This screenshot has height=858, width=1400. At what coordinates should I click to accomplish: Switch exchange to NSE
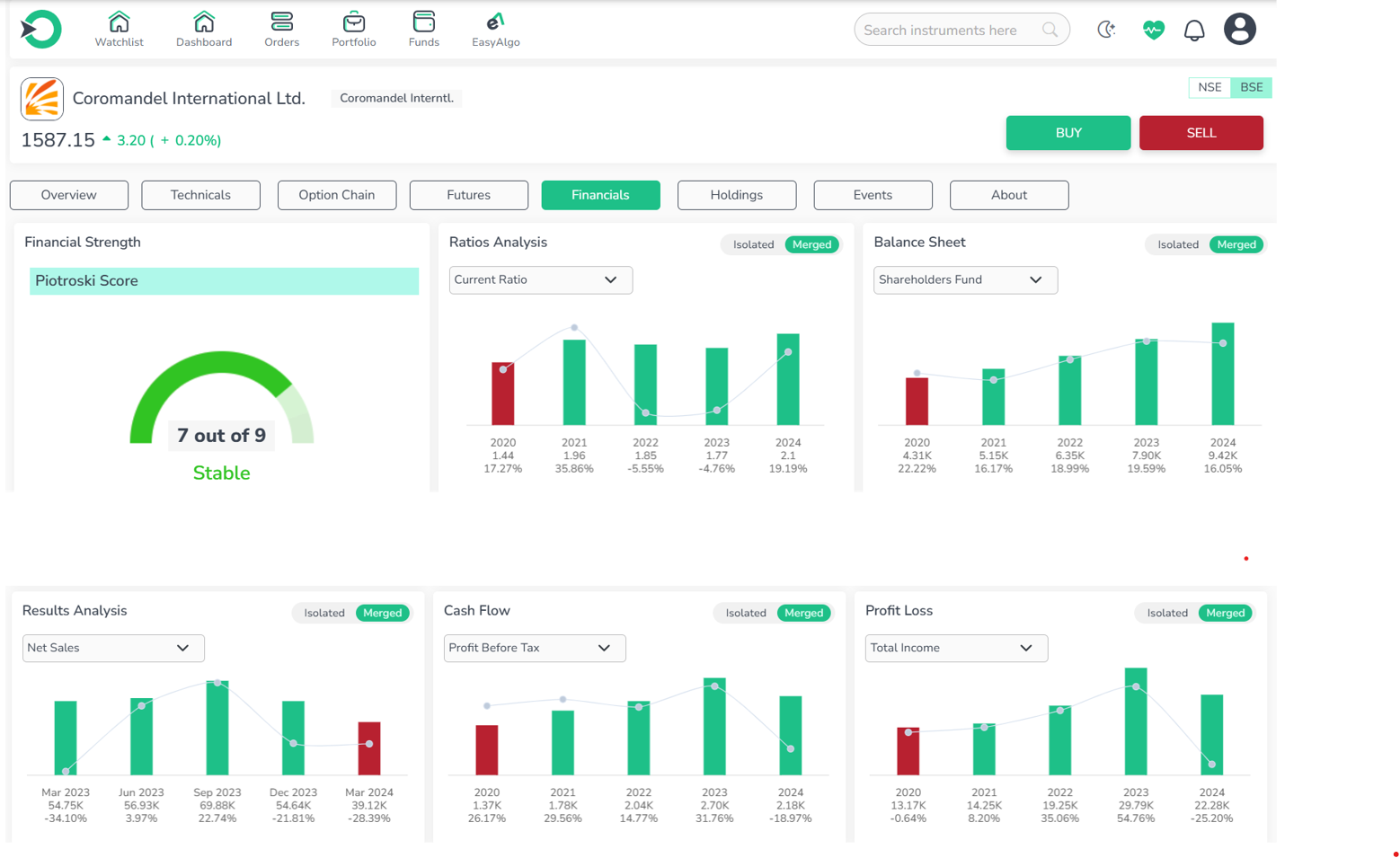pyautogui.click(x=1209, y=87)
